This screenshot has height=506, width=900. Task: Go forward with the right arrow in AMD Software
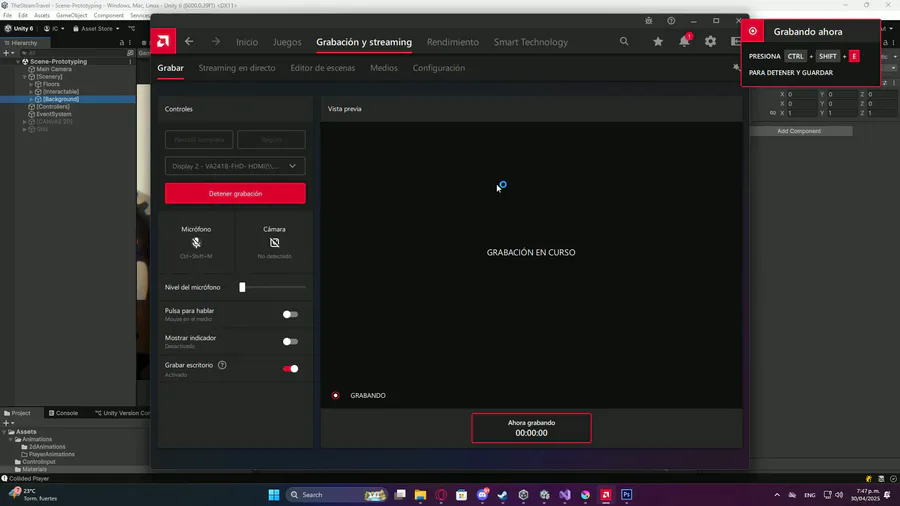click(x=216, y=41)
